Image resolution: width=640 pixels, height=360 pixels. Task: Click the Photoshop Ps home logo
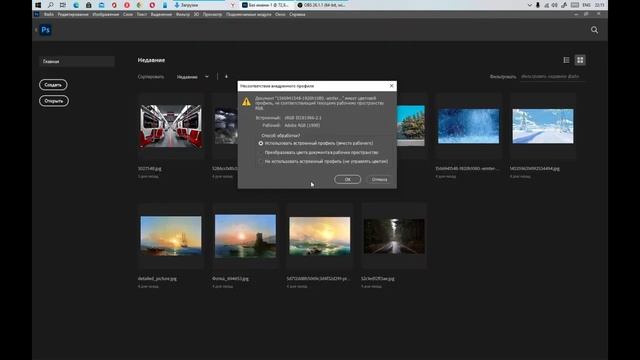click(x=46, y=30)
